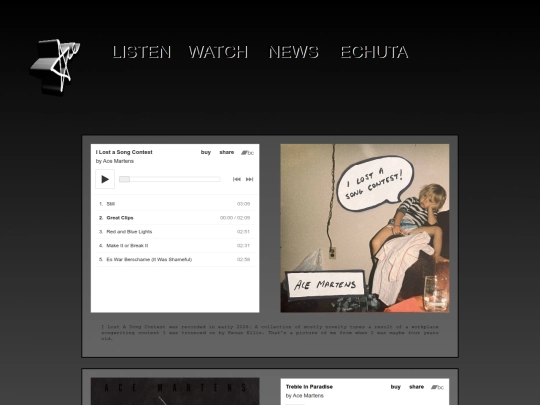Open Bandcamp logo in Treble in Paradise player
The height and width of the screenshot is (405, 540).
click(437, 387)
